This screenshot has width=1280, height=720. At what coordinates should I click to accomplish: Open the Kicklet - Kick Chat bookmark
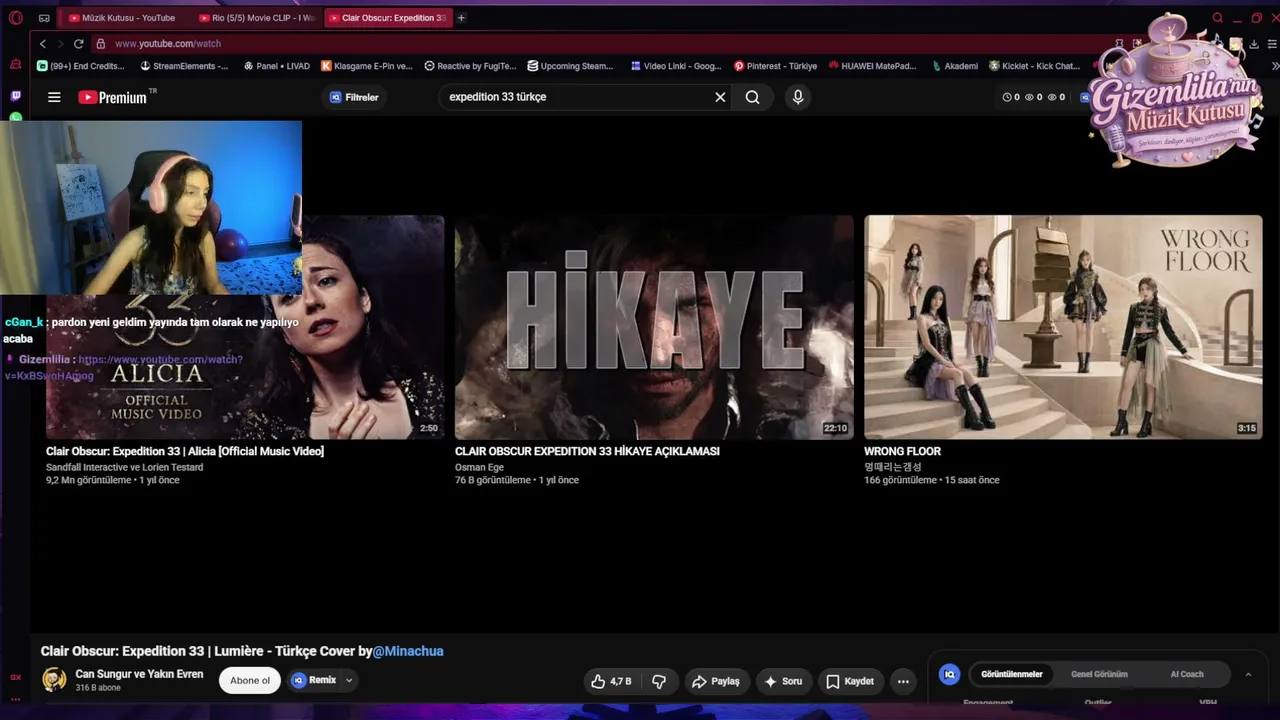coord(1035,66)
